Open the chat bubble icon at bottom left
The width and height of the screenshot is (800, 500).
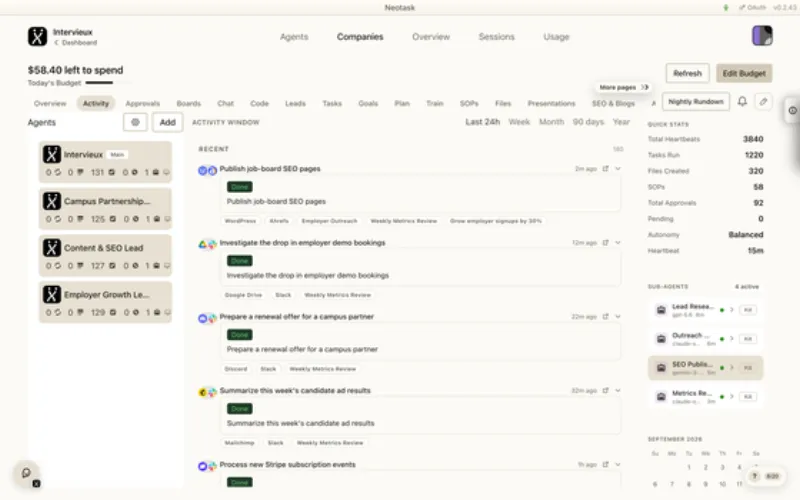click(x=27, y=473)
